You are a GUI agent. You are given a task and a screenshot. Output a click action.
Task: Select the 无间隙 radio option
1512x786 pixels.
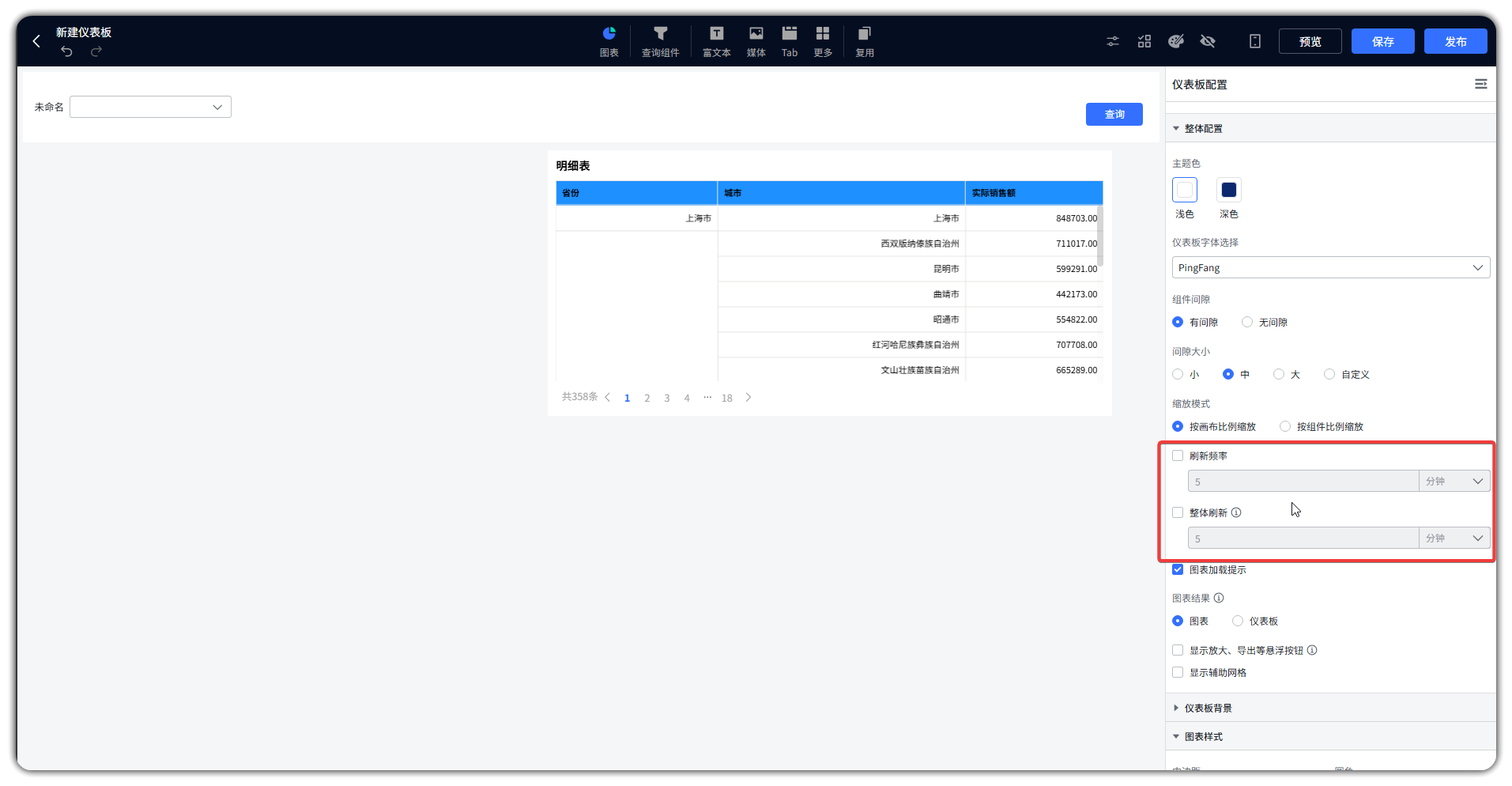(1247, 322)
